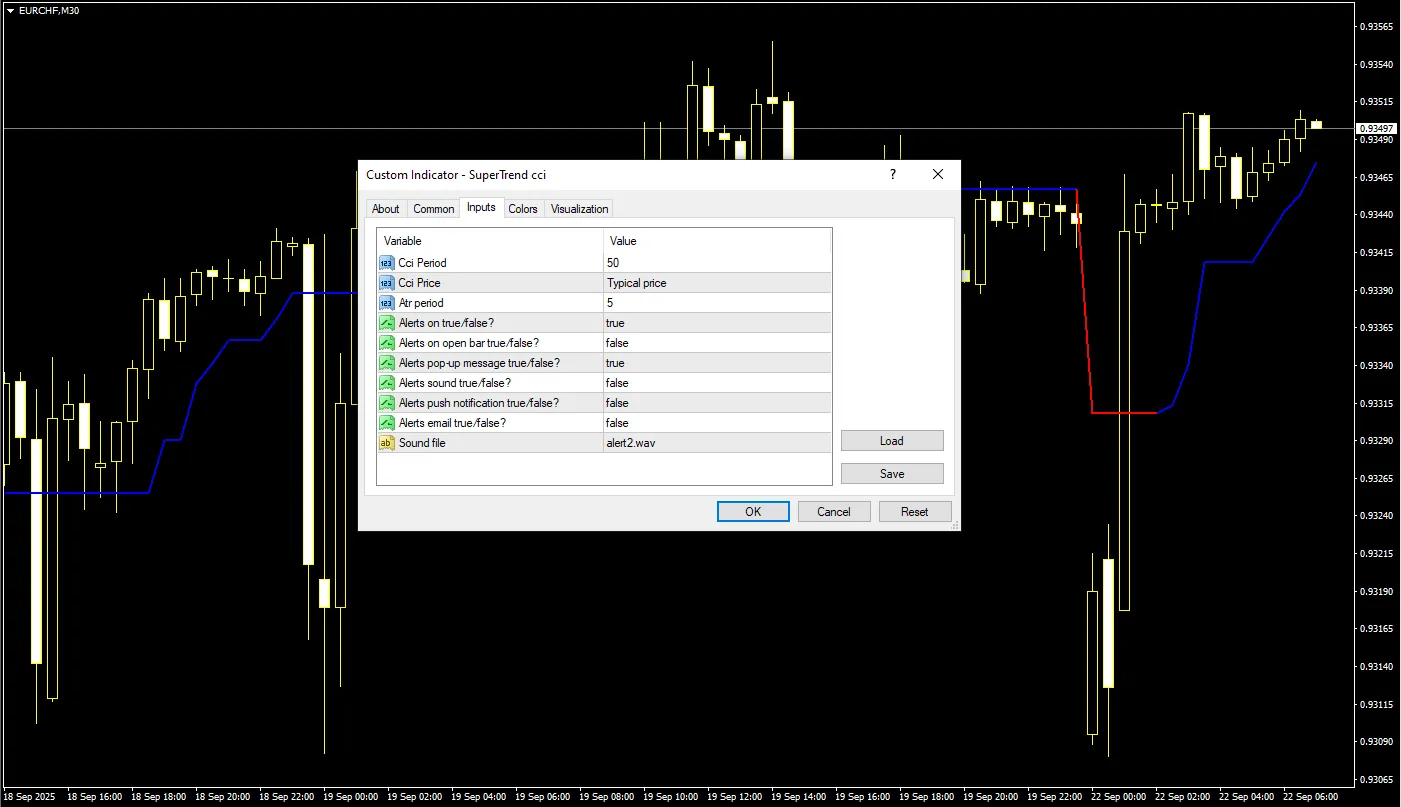This screenshot has width=1401, height=807.
Task: Click the 'Atr period' variable label
Action: click(421, 303)
